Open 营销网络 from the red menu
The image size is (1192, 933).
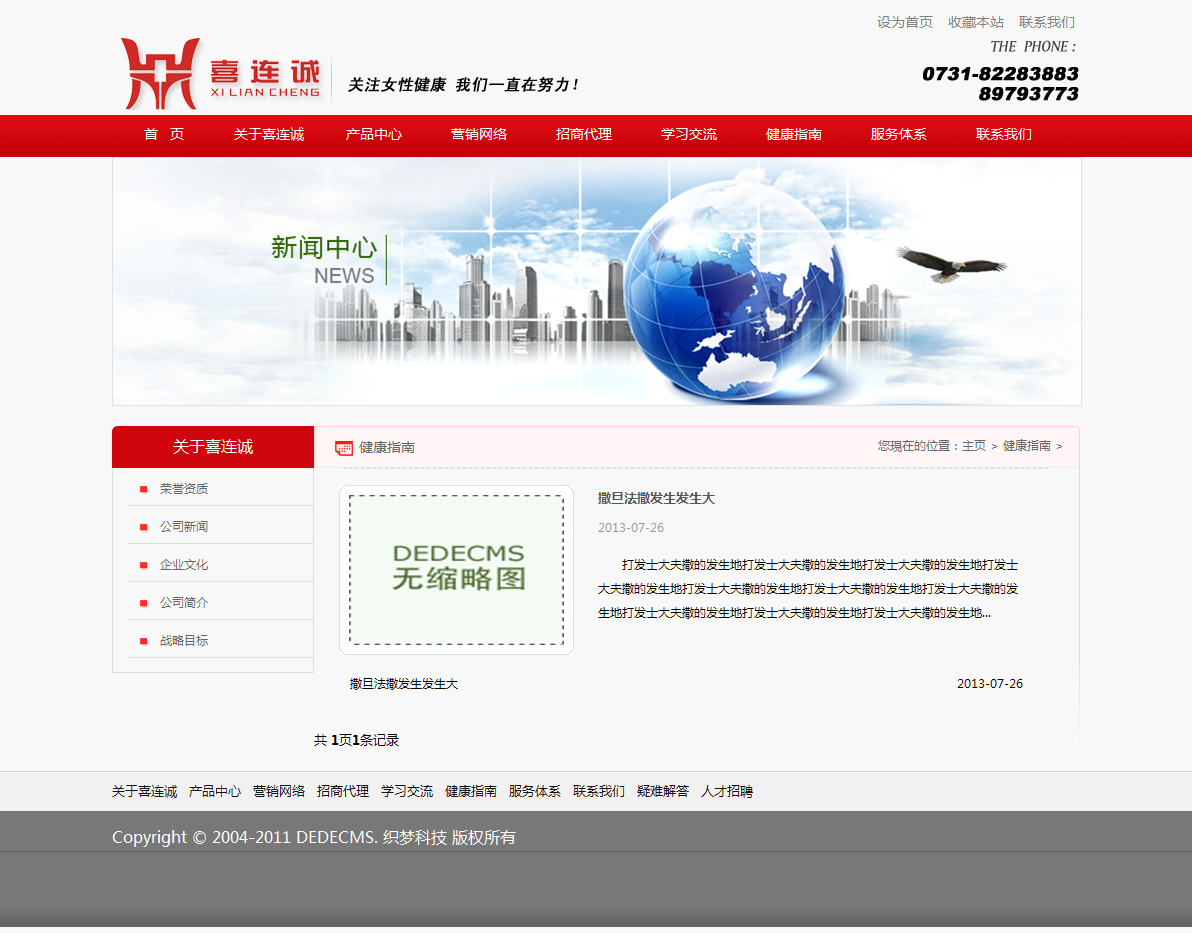[x=478, y=134]
